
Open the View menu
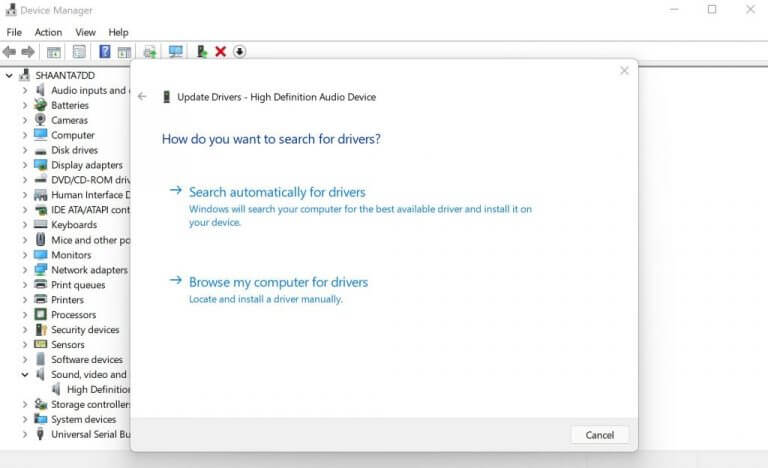pyautogui.click(x=85, y=32)
